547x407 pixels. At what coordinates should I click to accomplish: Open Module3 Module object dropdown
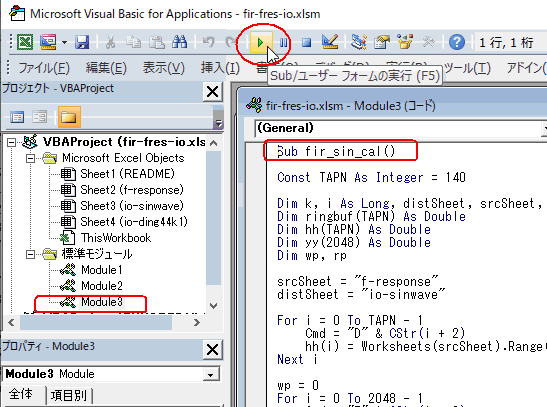pos(211,375)
